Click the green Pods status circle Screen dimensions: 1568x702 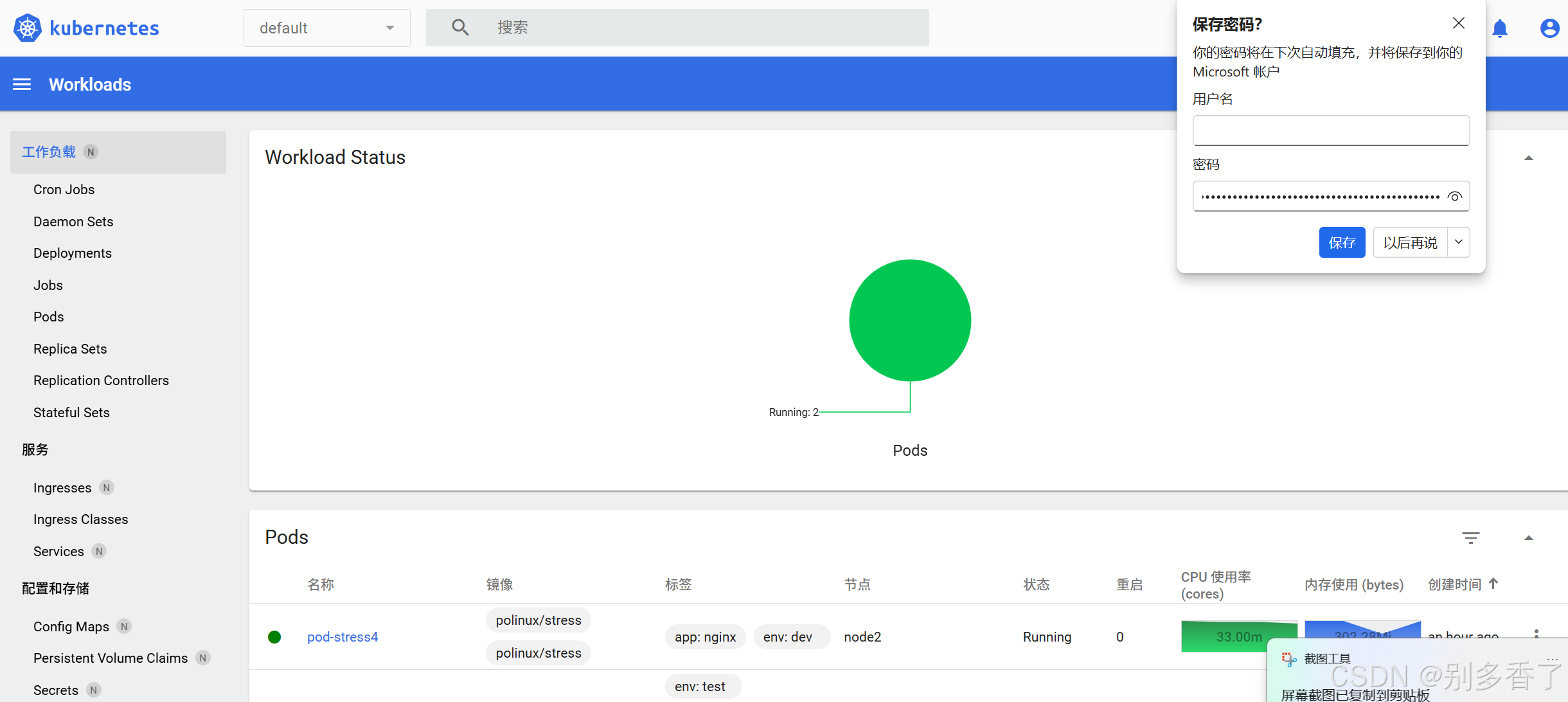point(909,320)
